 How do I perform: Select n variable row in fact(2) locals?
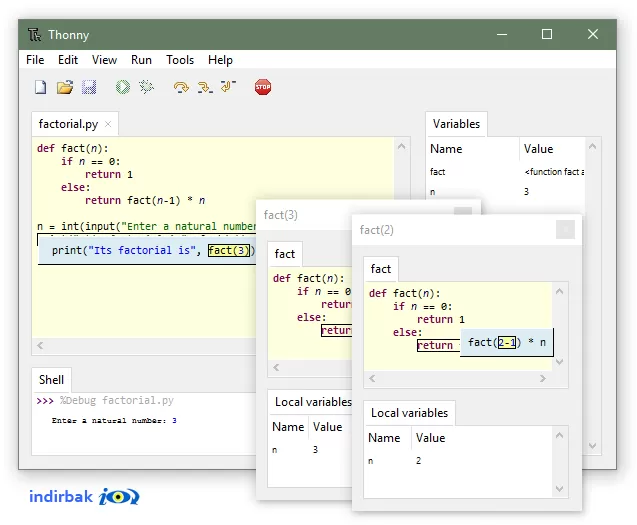tap(458, 461)
